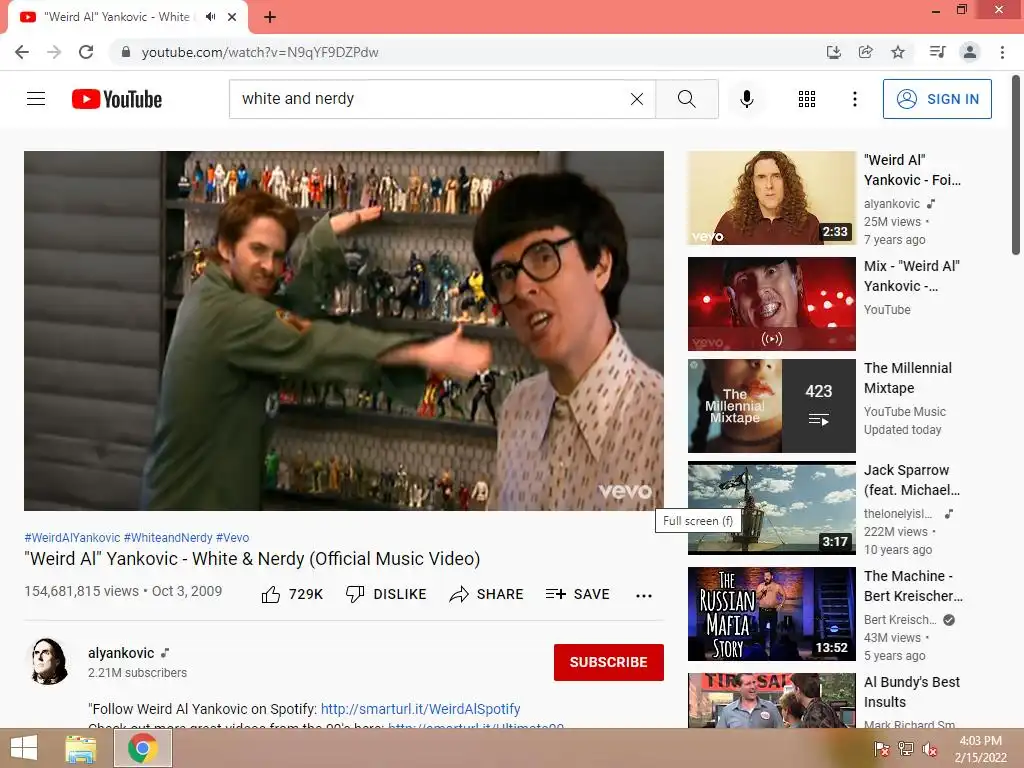Open the "Weird Al" Yankovic - Foi... title

pos(912,170)
